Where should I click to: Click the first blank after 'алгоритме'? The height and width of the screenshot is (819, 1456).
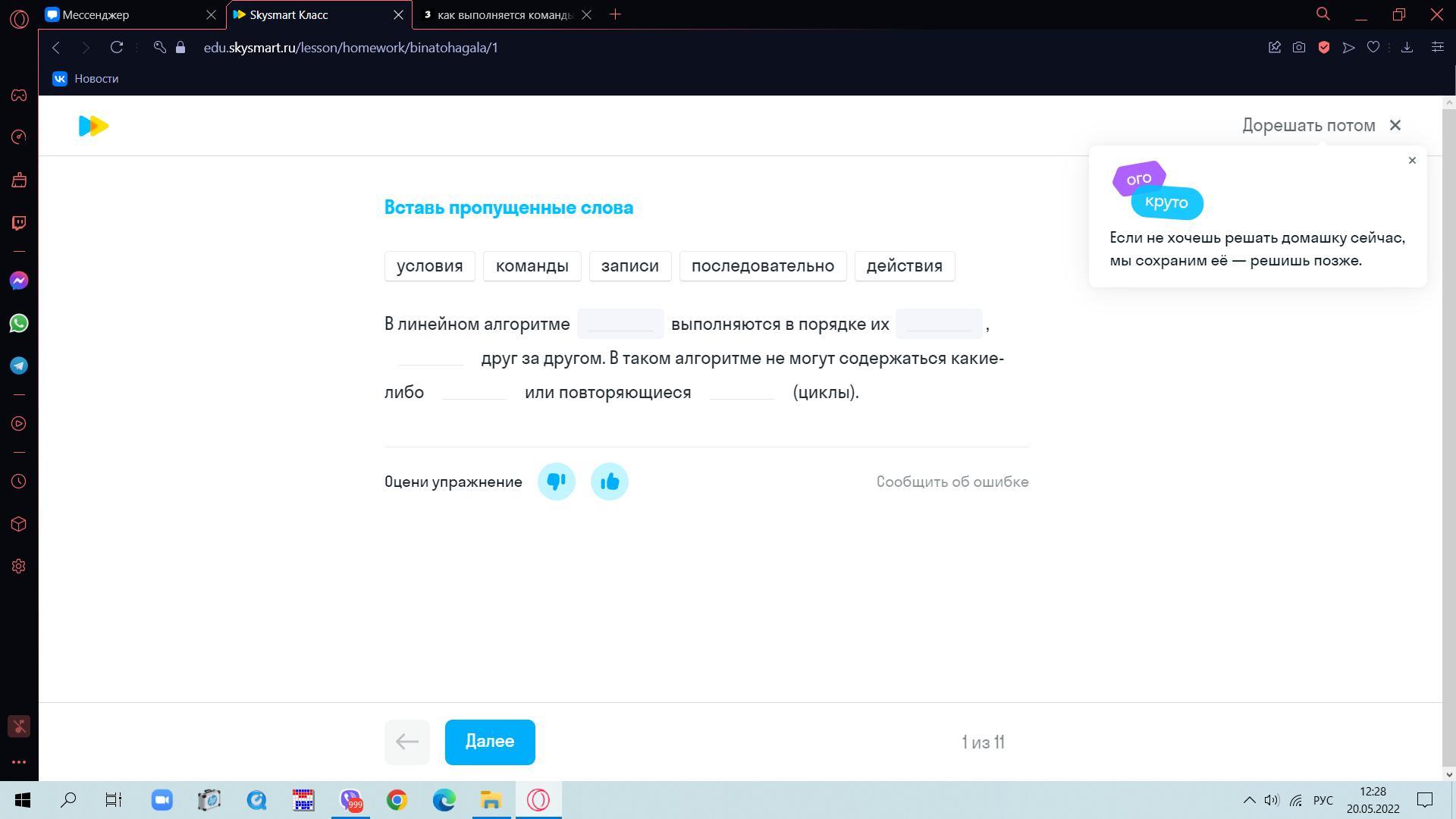(x=620, y=324)
